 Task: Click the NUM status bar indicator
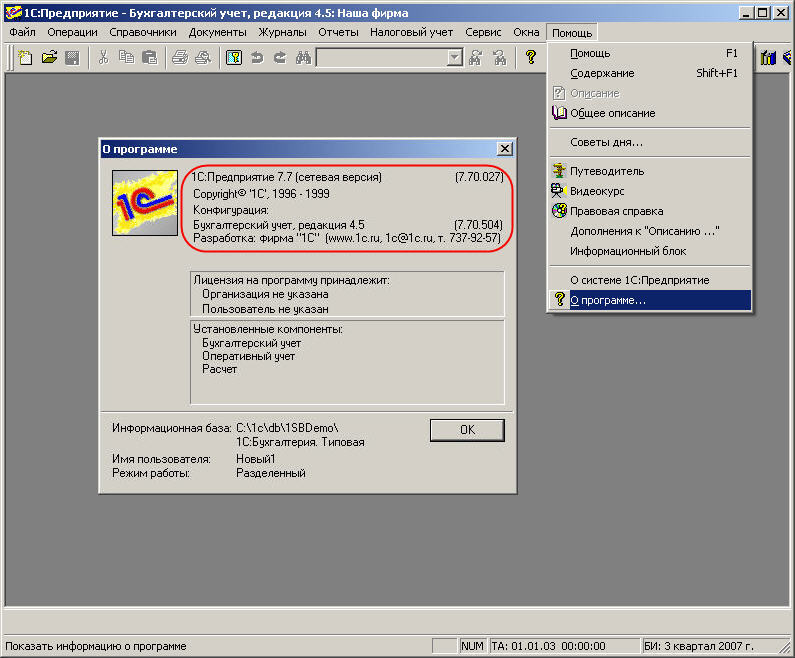(x=472, y=646)
